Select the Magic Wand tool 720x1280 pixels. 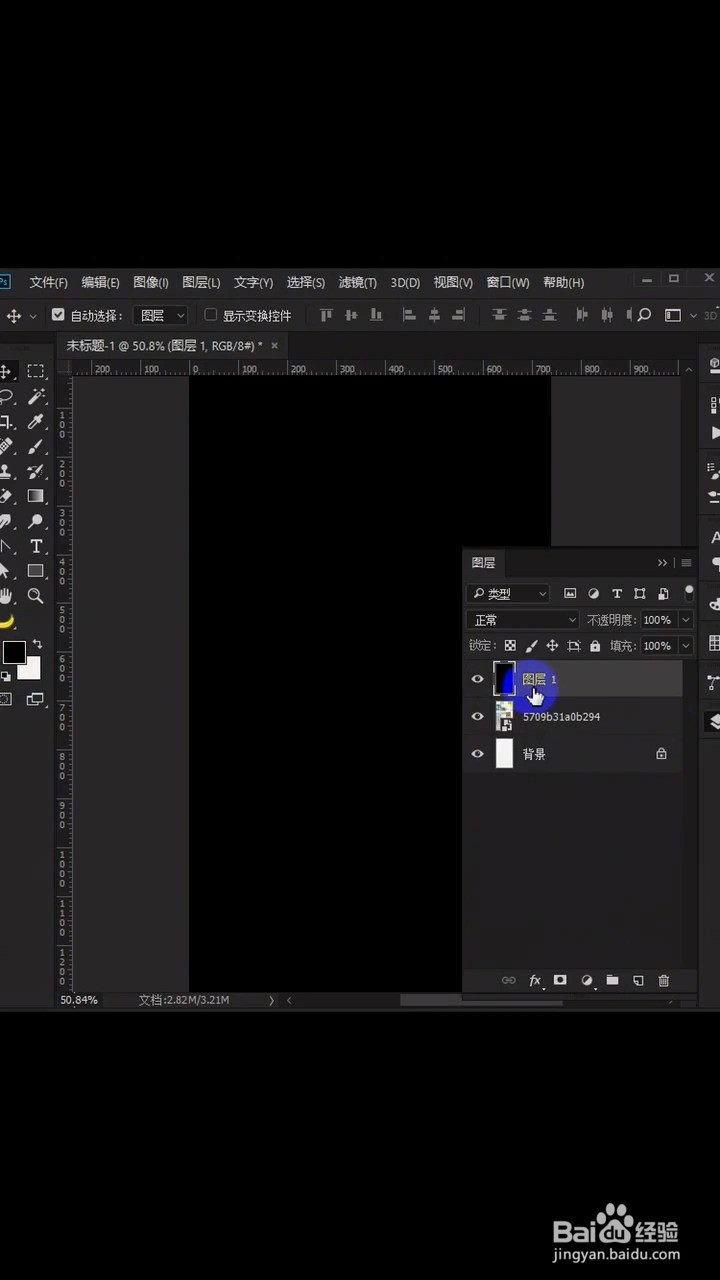point(36,397)
